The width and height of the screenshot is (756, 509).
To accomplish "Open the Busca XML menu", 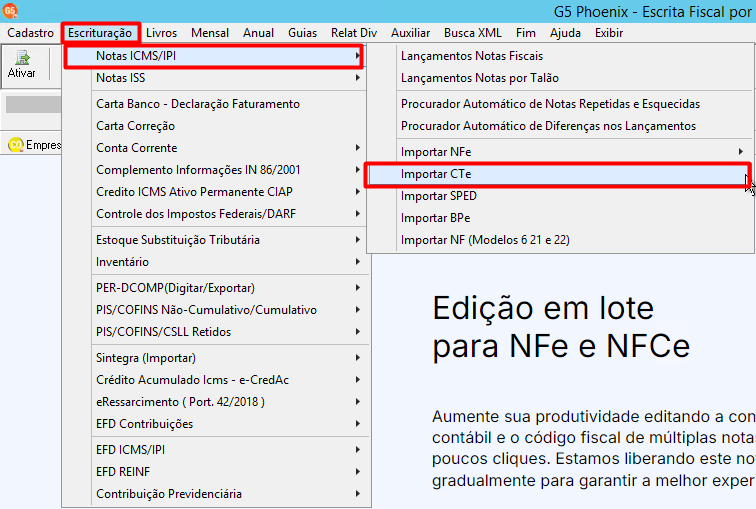I will [x=472, y=33].
